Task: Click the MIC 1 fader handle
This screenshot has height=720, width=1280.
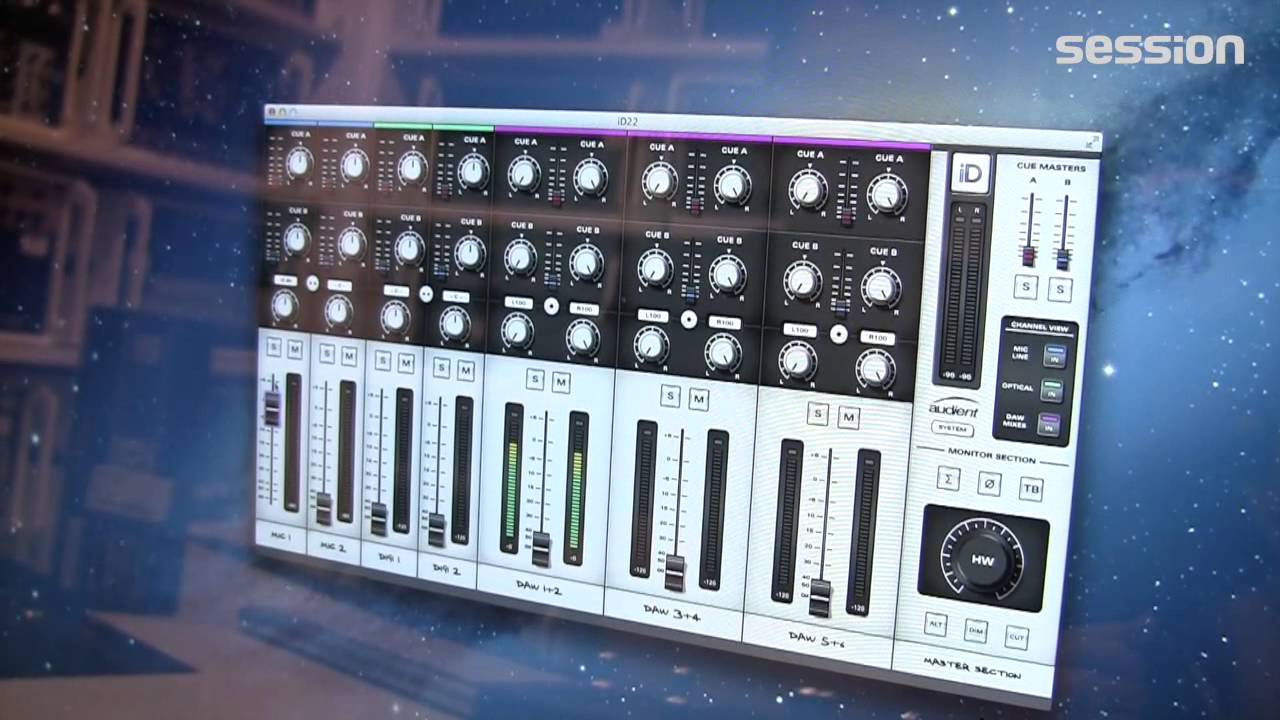Action: 271,409
